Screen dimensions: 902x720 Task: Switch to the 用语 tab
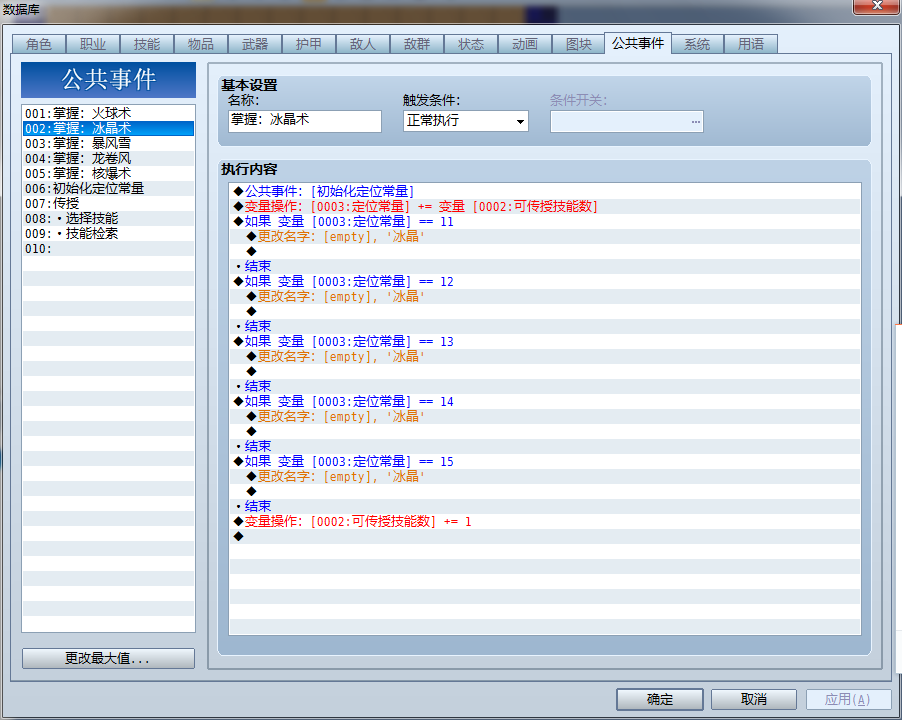(751, 44)
